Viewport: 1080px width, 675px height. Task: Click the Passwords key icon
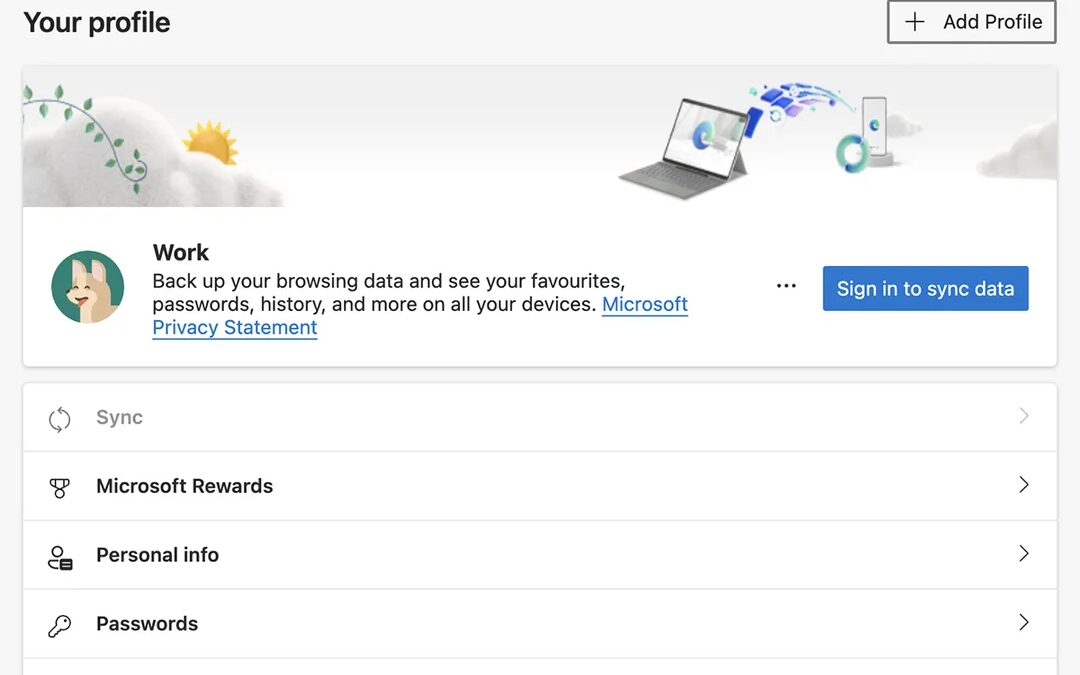[x=60, y=626]
